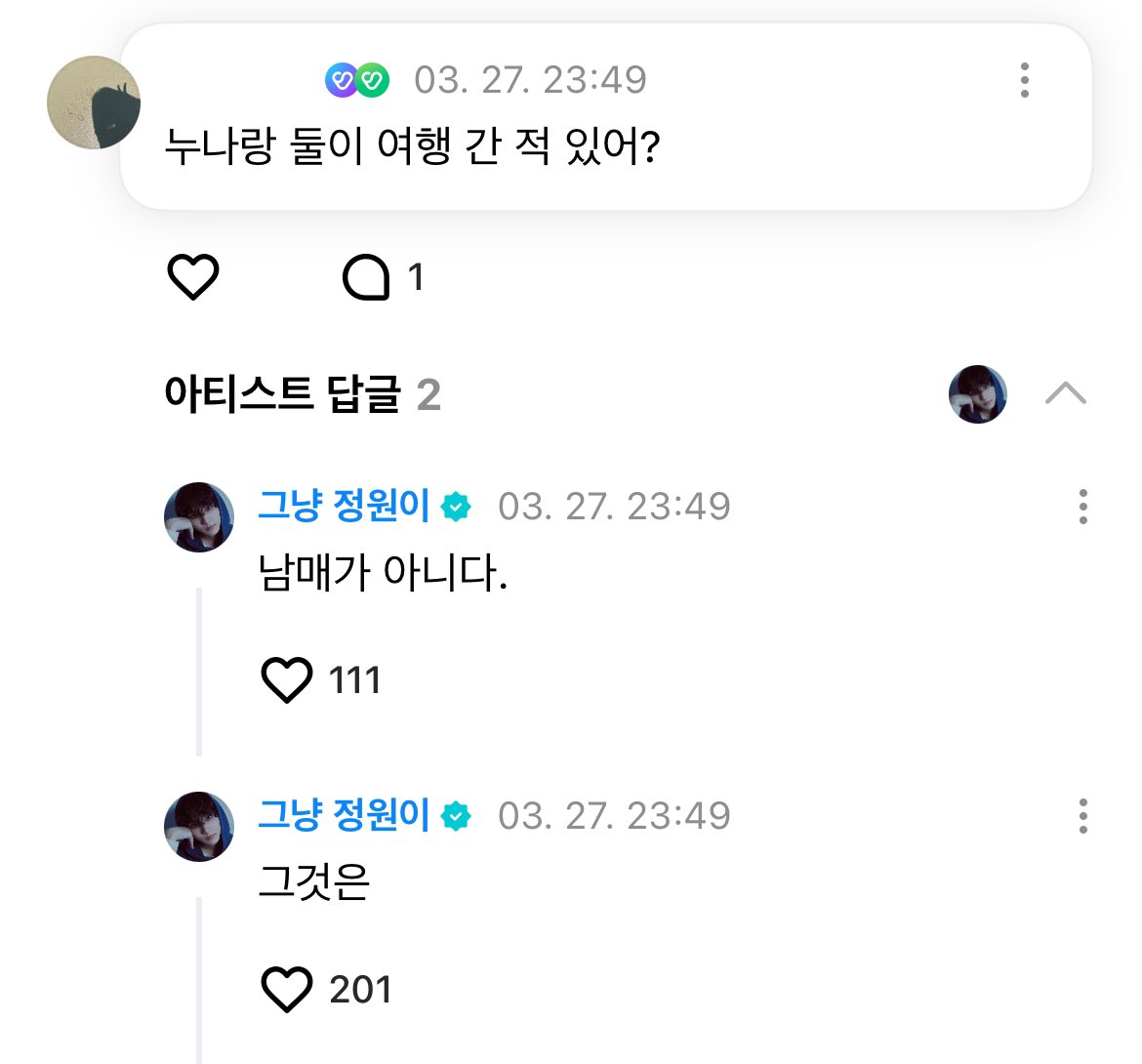Tap the fan's profile picture
1142x1064 pixels.
94,102
